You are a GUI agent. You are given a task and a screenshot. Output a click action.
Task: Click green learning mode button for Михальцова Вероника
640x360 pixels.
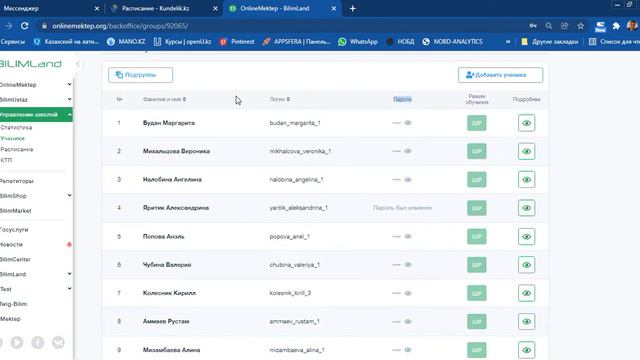[477, 151]
